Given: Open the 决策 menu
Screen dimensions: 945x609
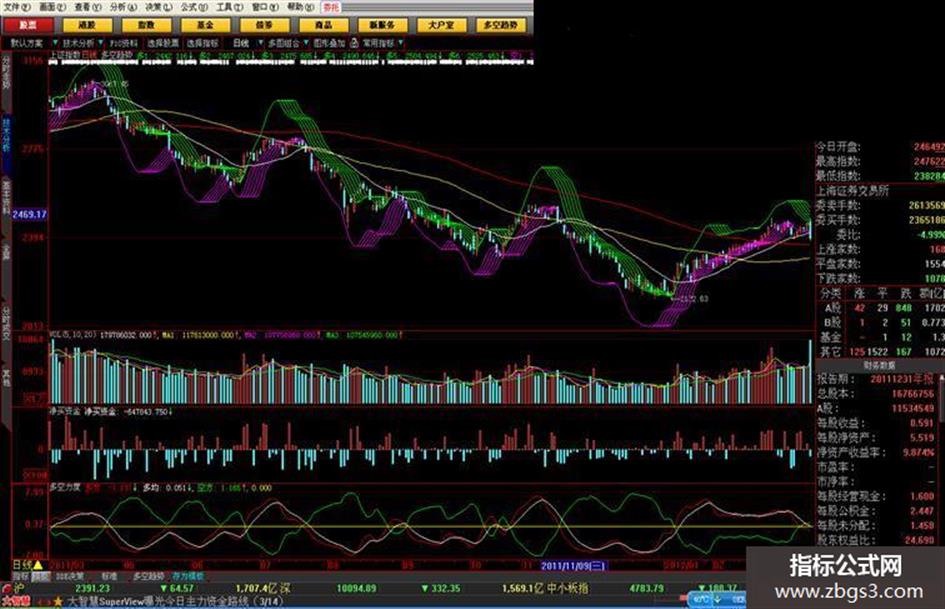Looking at the screenshot, I should point(159,7).
